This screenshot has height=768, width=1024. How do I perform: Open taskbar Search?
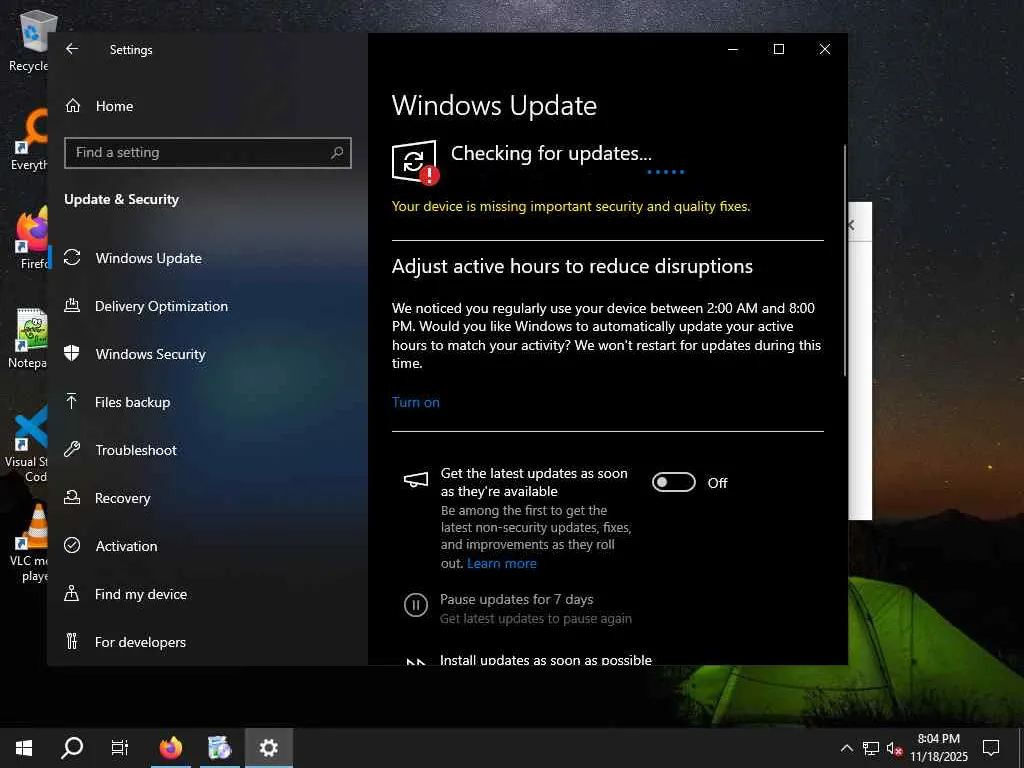tap(72, 748)
